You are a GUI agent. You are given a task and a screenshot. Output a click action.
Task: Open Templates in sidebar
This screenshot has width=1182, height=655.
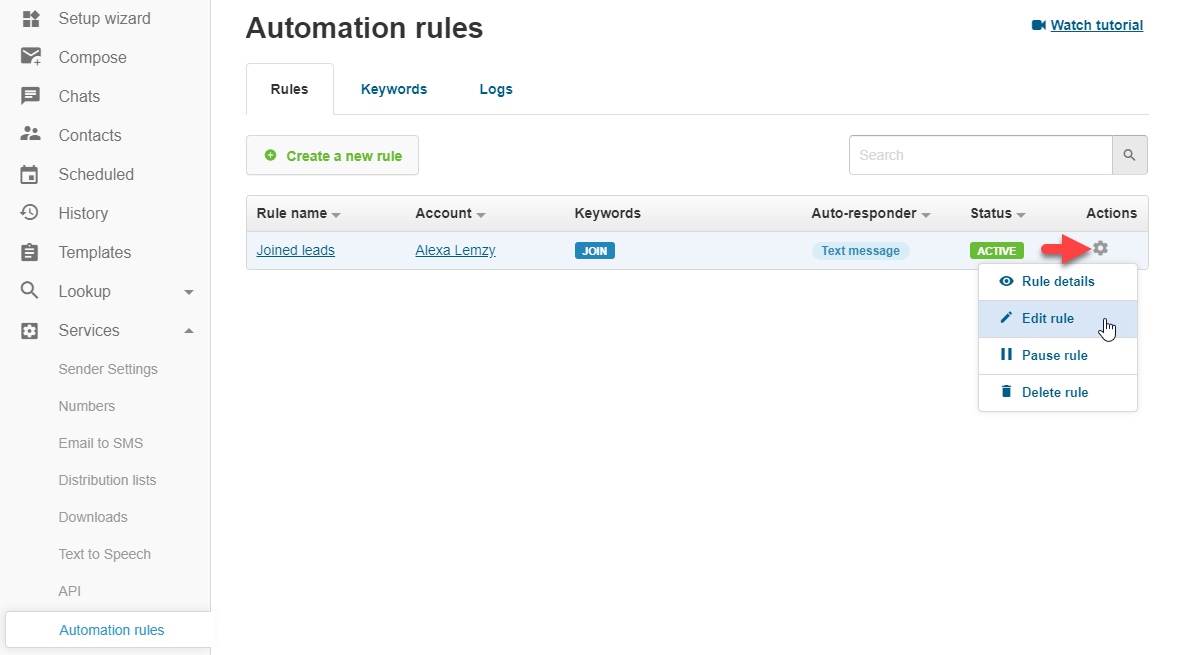95,253
